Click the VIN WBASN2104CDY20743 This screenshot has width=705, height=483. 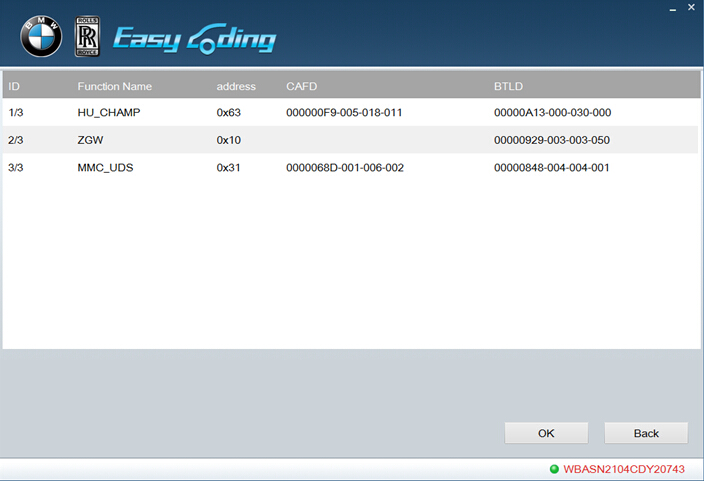coord(624,470)
